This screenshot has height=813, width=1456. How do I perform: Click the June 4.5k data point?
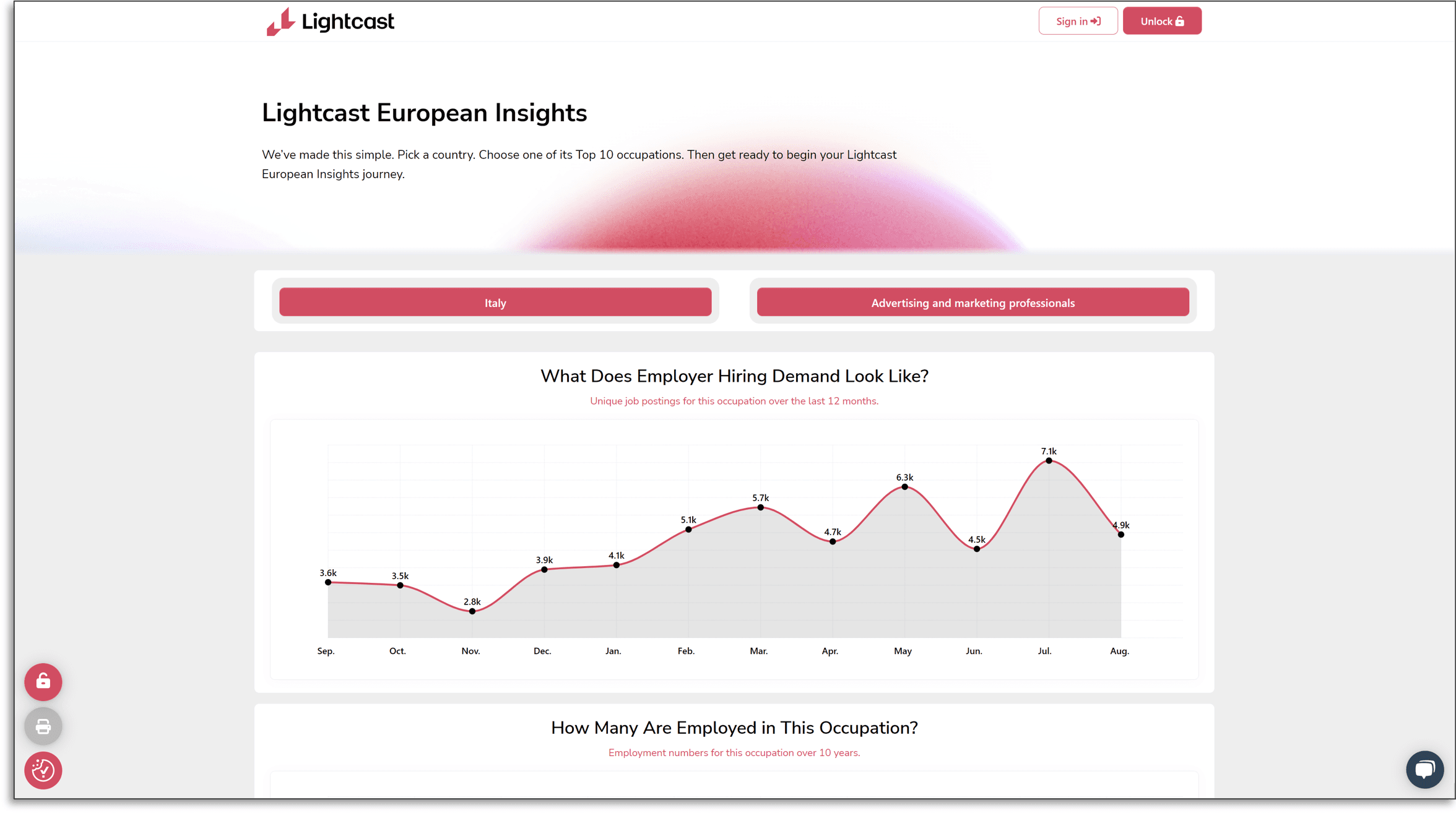click(x=976, y=549)
